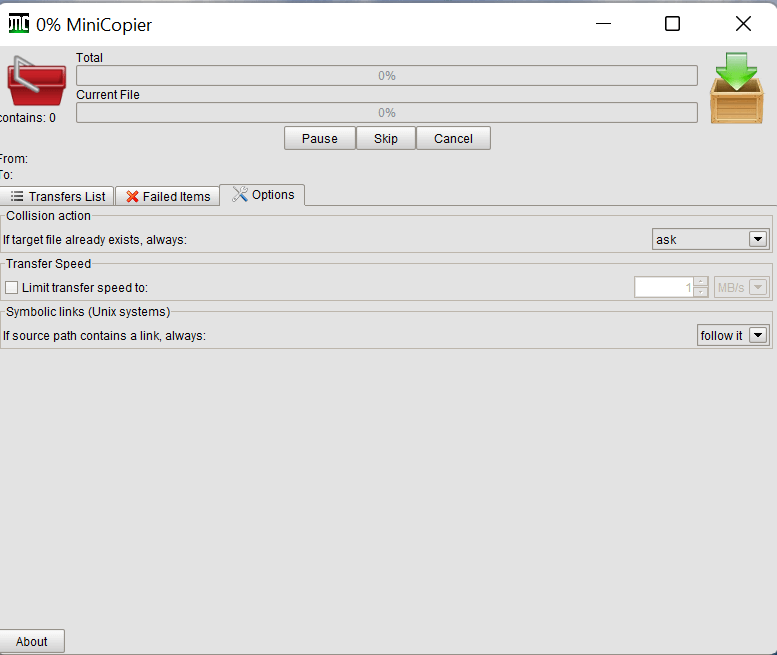Click the transfer speed value field

pyautogui.click(x=664, y=287)
